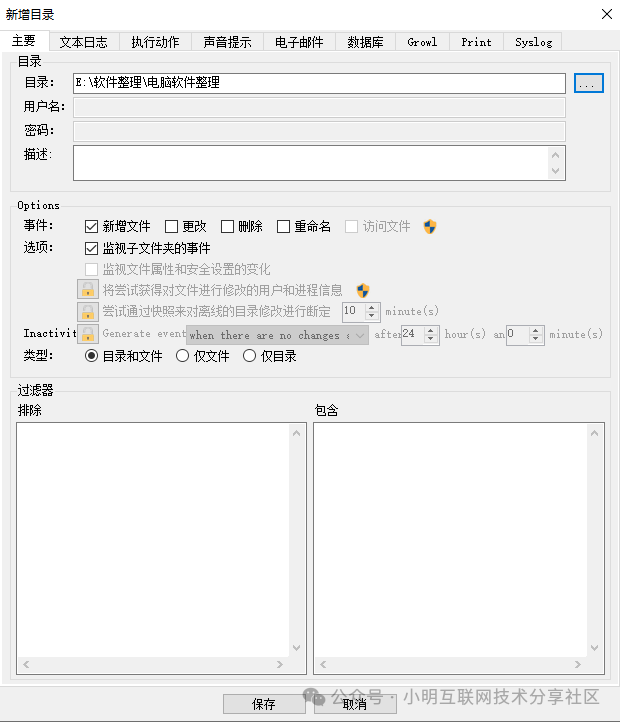The height and width of the screenshot is (722, 620).
Task: Click the shield icon after 用户和进程信息
Action: click(x=363, y=290)
